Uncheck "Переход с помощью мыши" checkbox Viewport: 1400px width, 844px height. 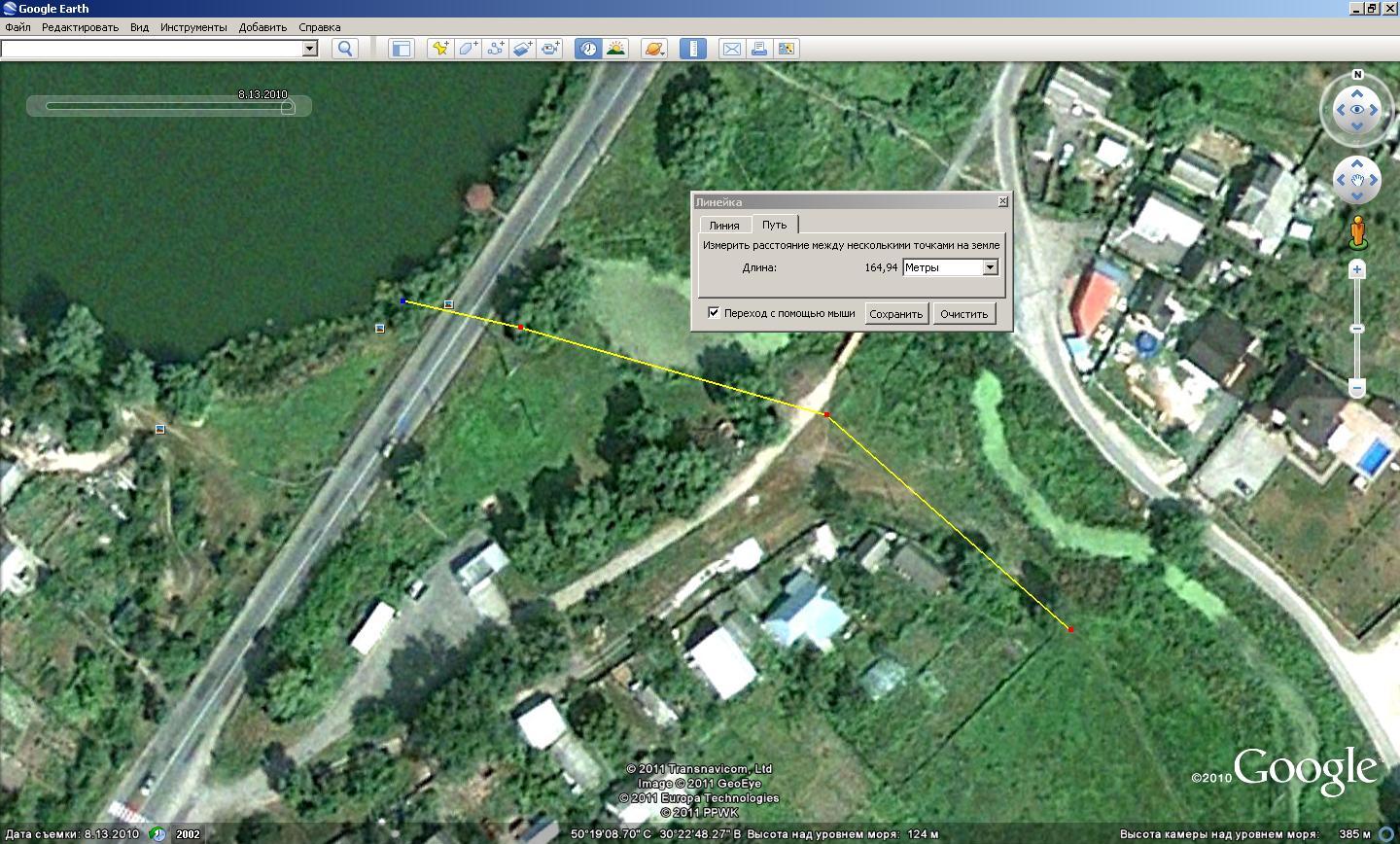pos(714,313)
